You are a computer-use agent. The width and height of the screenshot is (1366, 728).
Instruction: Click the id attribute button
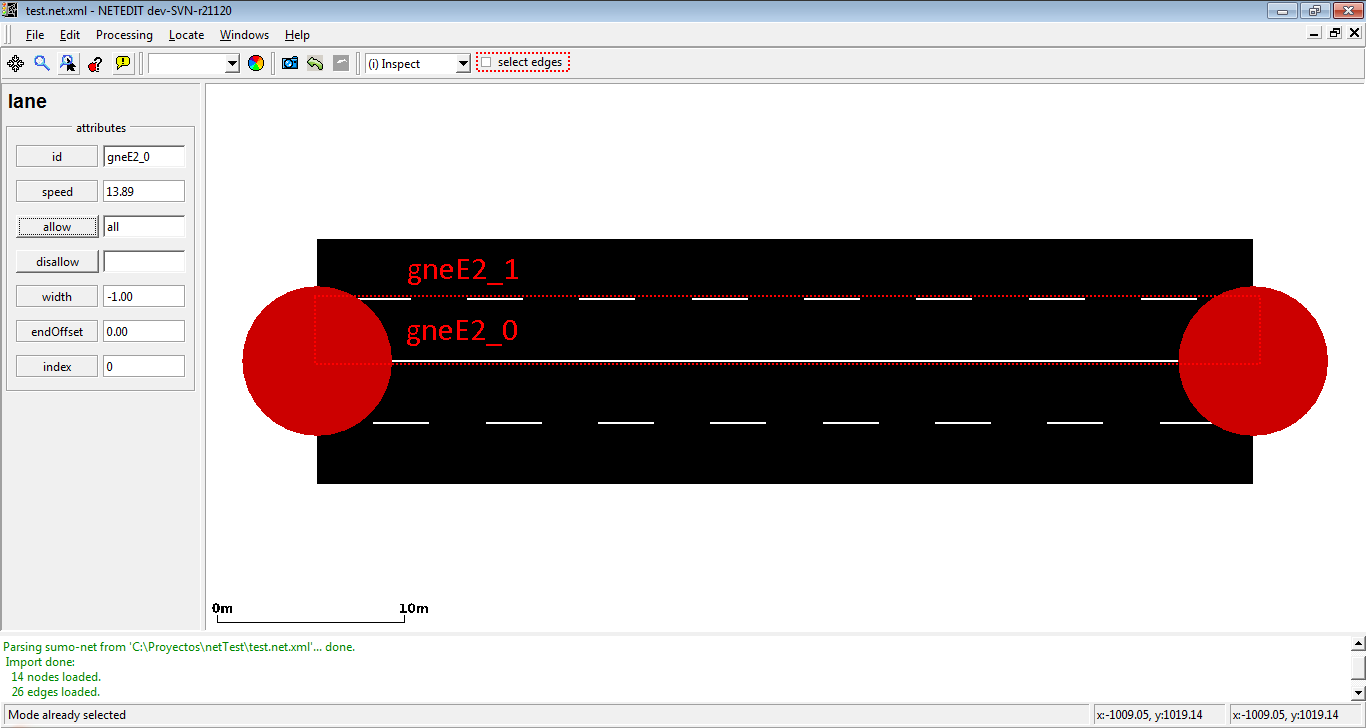[57, 157]
